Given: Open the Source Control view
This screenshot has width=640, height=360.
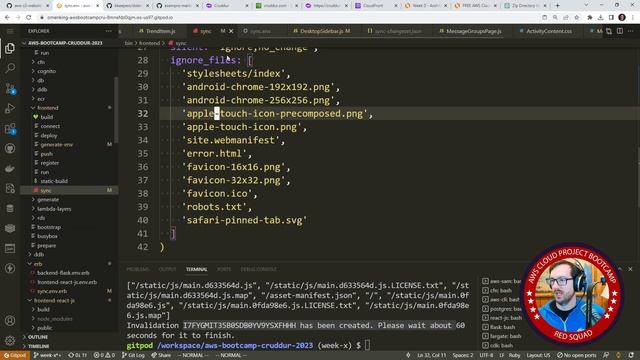Looking at the screenshot, I should click(x=10, y=88).
